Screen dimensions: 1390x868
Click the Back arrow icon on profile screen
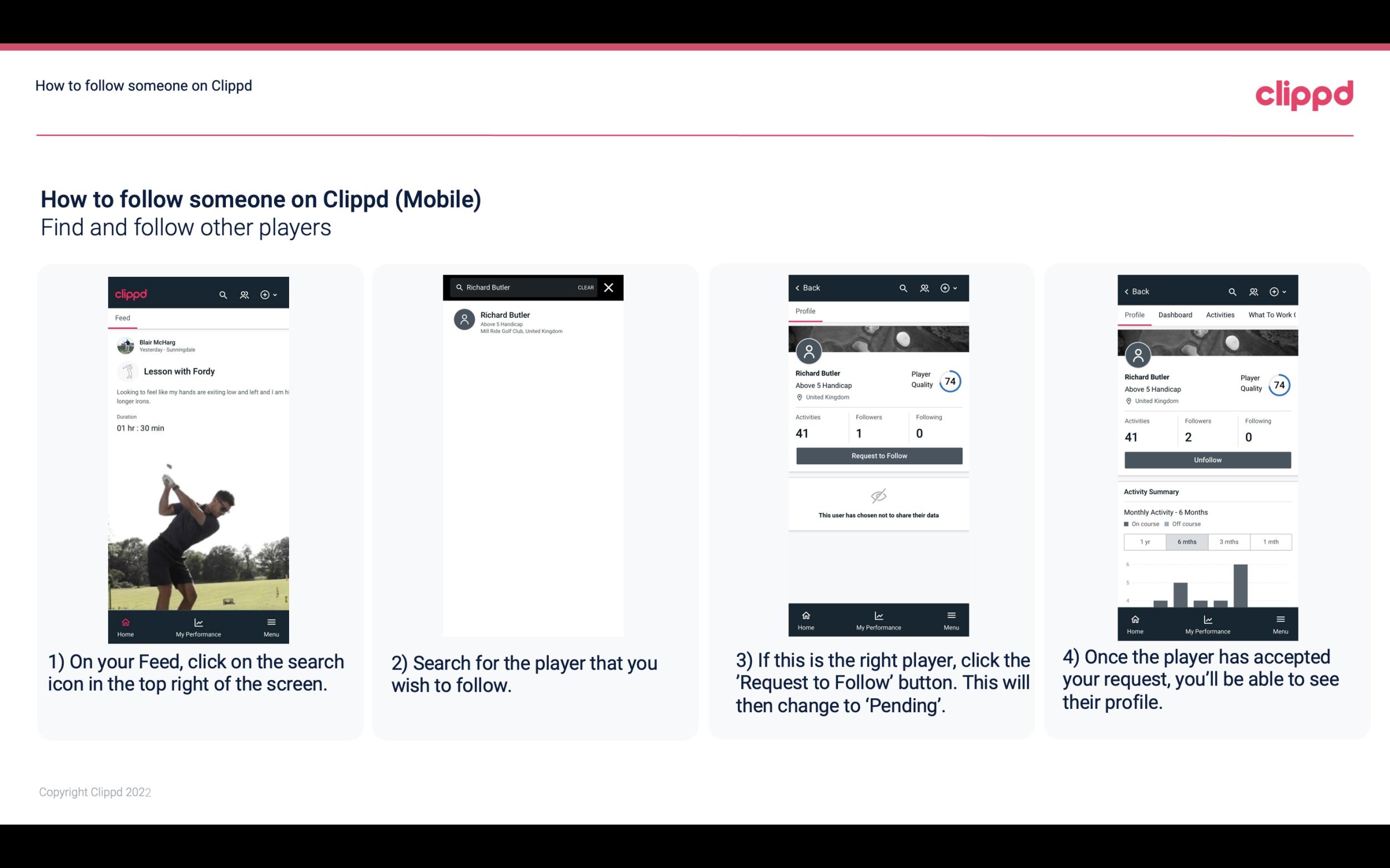point(799,287)
